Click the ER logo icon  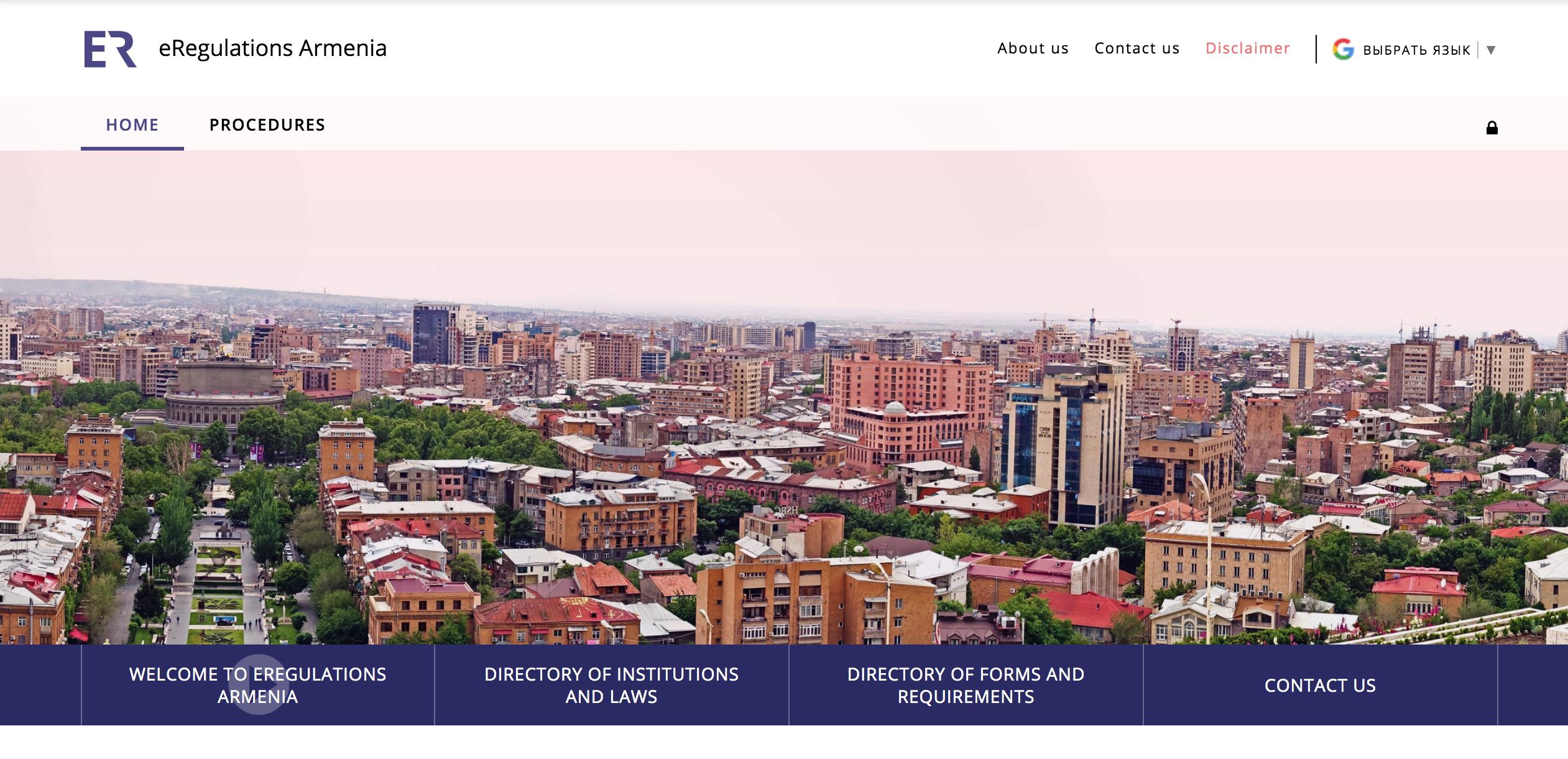tap(110, 49)
